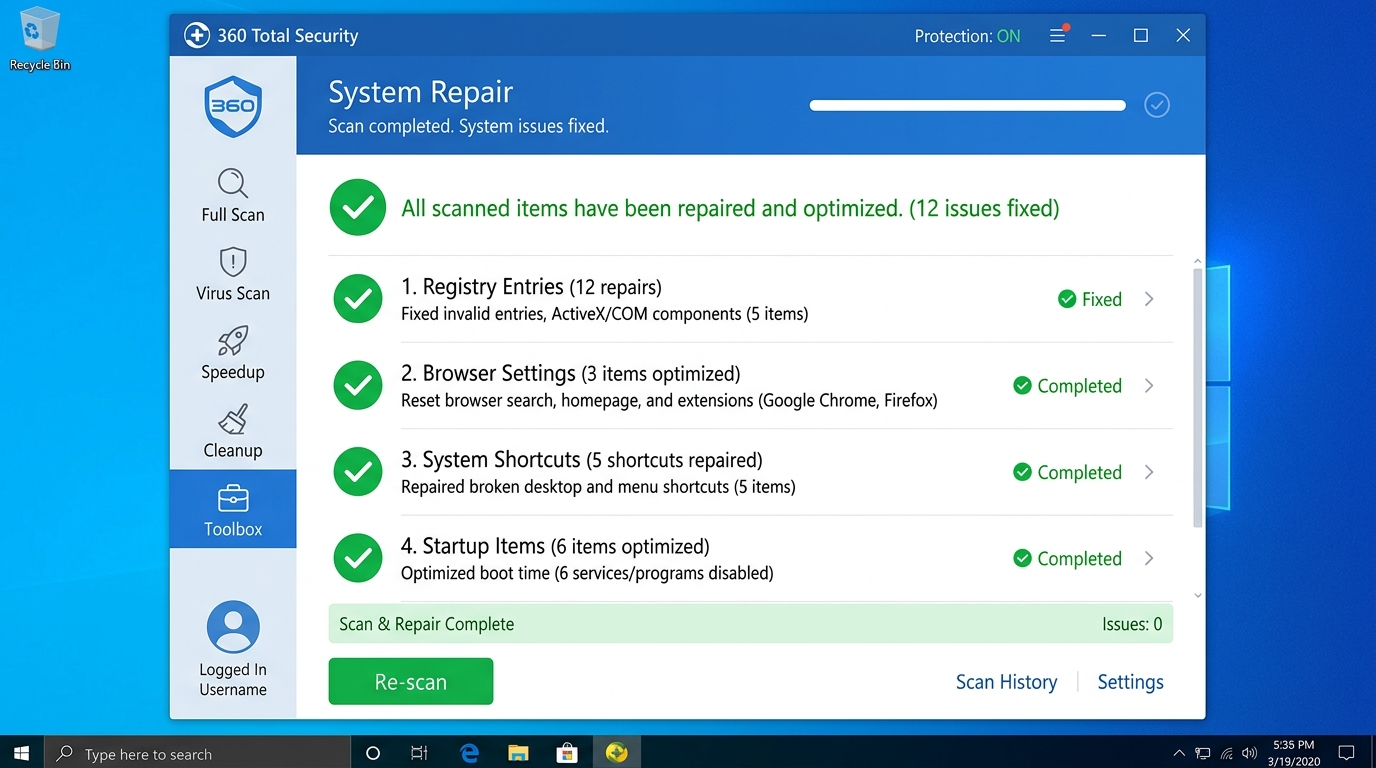
Task: Click the green checkmark beside Registry Entries
Action: click(x=357, y=298)
